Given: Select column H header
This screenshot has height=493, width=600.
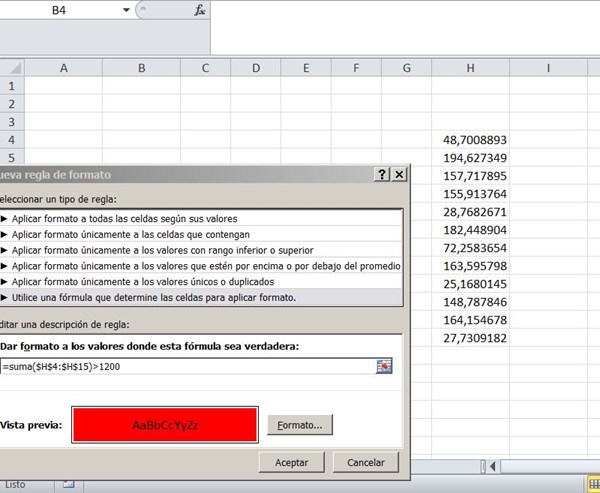Looking at the screenshot, I should 470,68.
